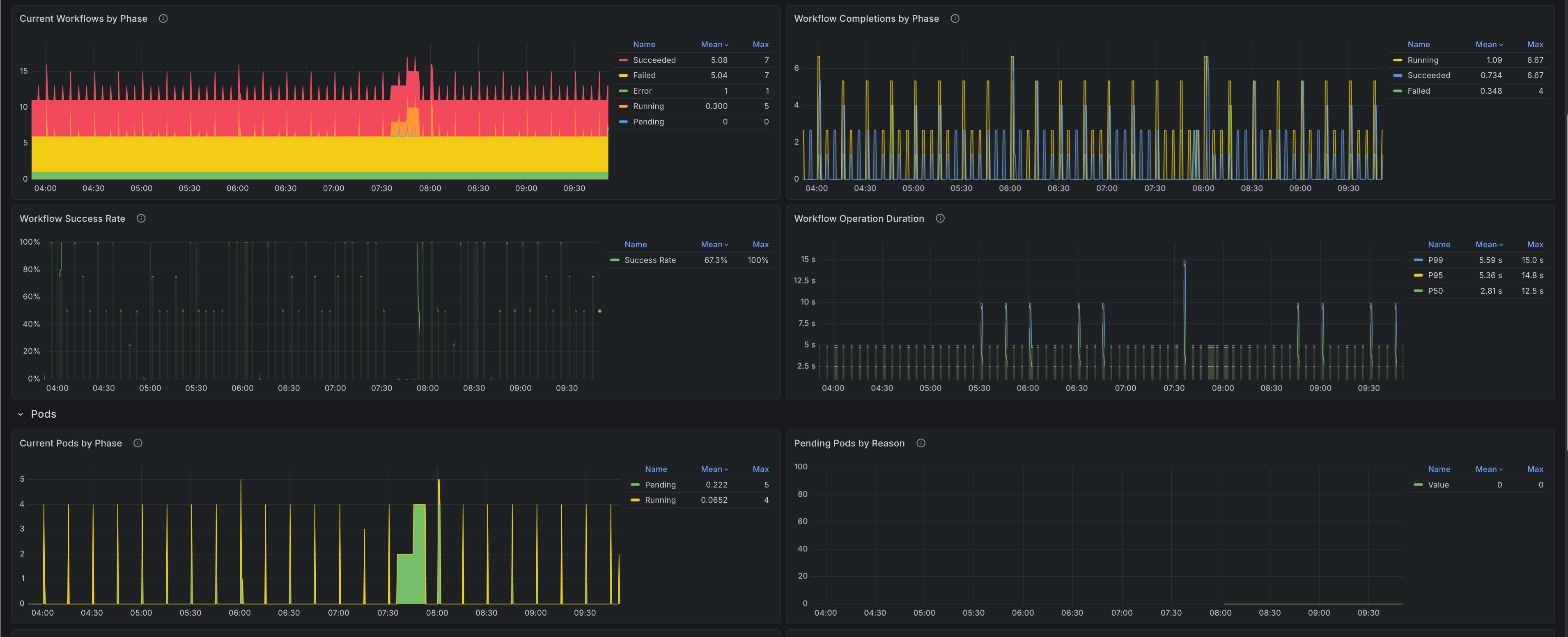1568x637 pixels.
Task: Hide the Pending series in Current Pods legend
Action: 660,485
